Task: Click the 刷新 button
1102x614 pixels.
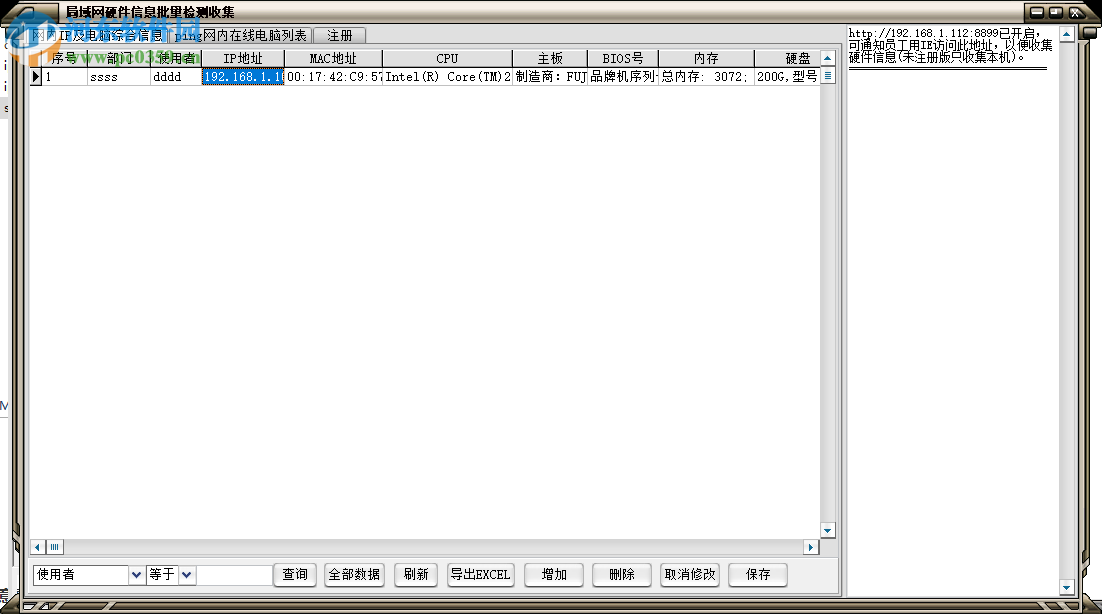Action: 416,575
